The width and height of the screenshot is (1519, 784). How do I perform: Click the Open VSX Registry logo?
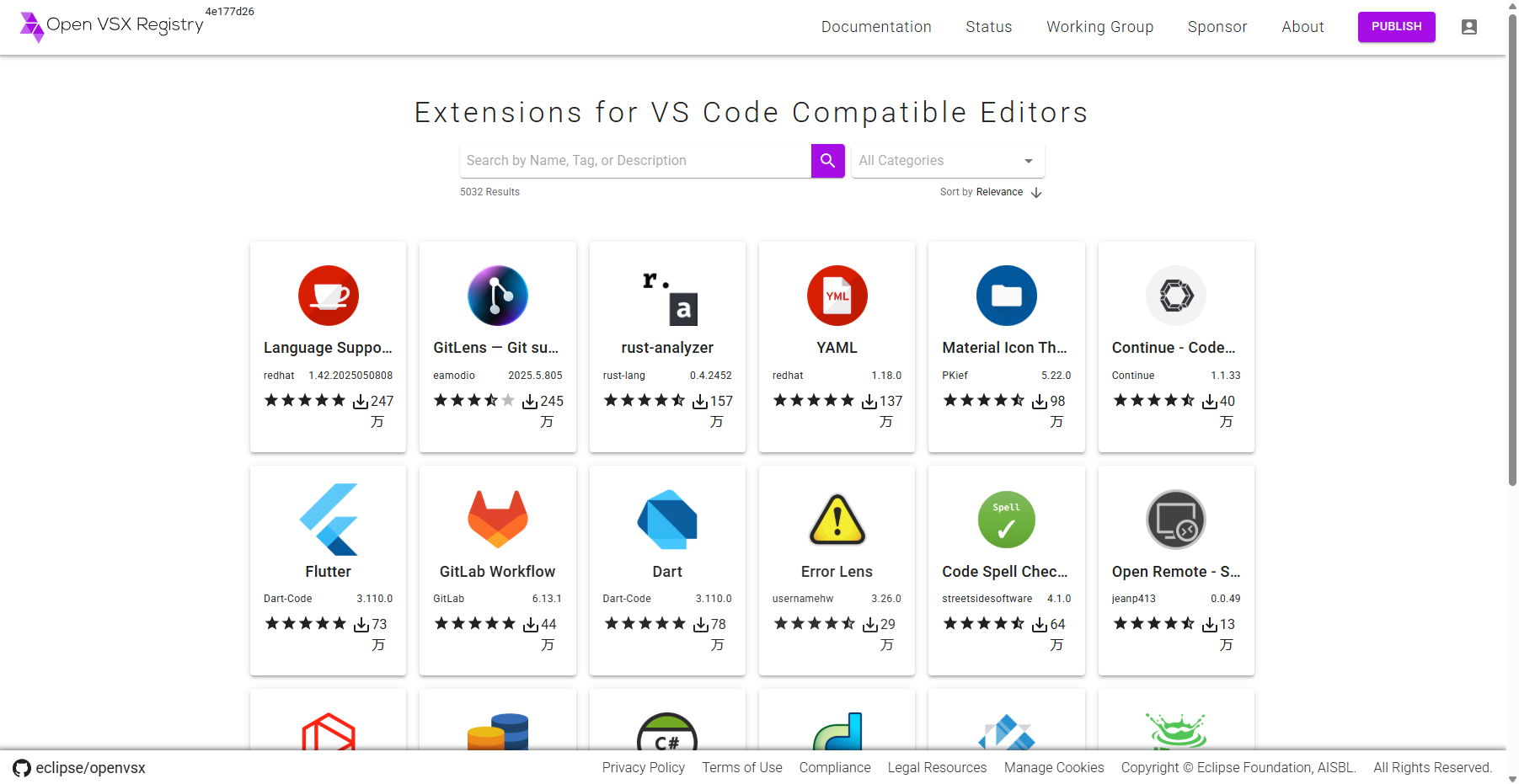click(x=111, y=26)
